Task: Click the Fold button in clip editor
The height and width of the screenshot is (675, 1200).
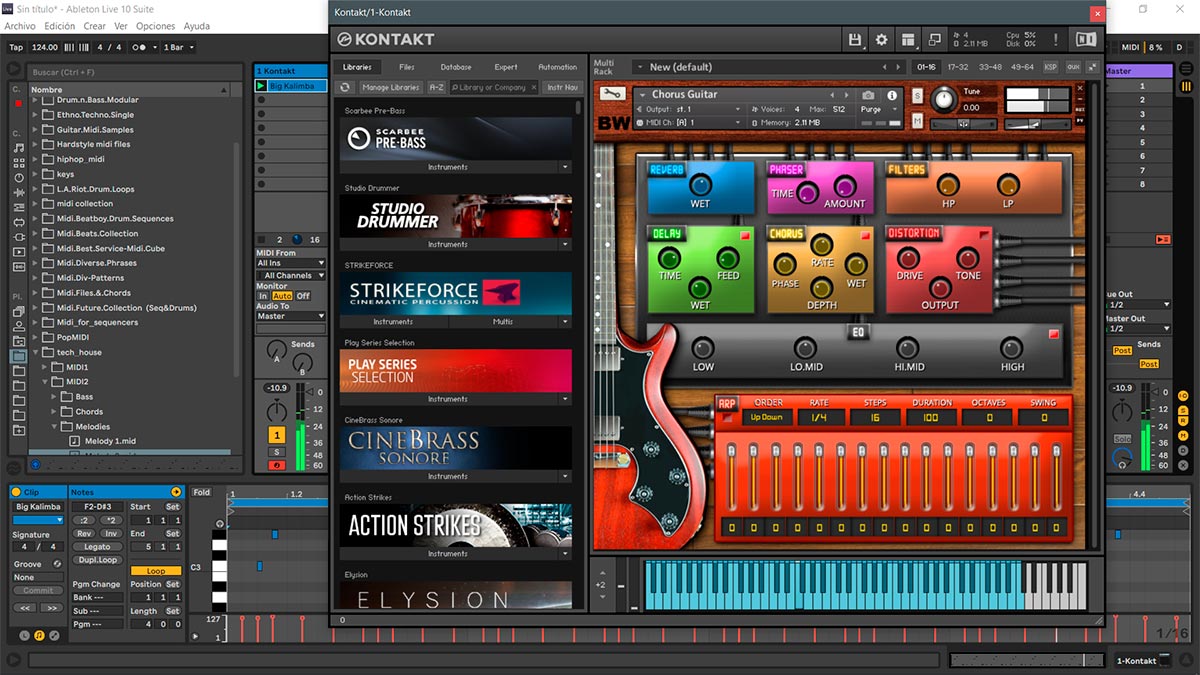Action: [x=202, y=492]
